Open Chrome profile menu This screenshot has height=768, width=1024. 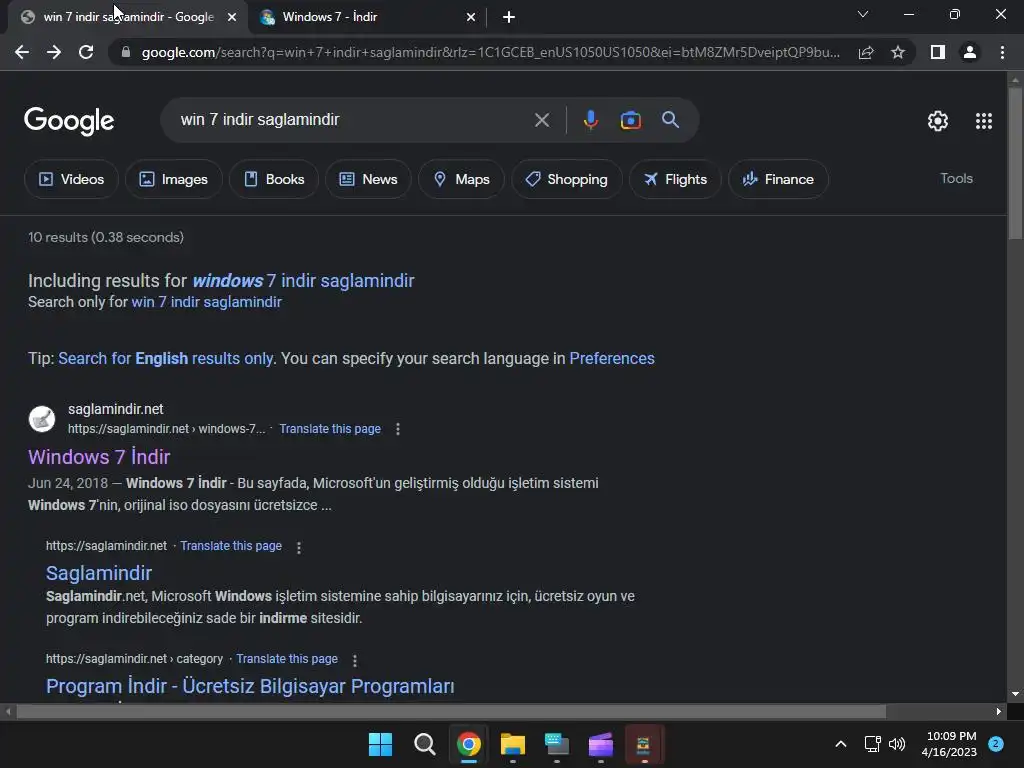tap(970, 52)
